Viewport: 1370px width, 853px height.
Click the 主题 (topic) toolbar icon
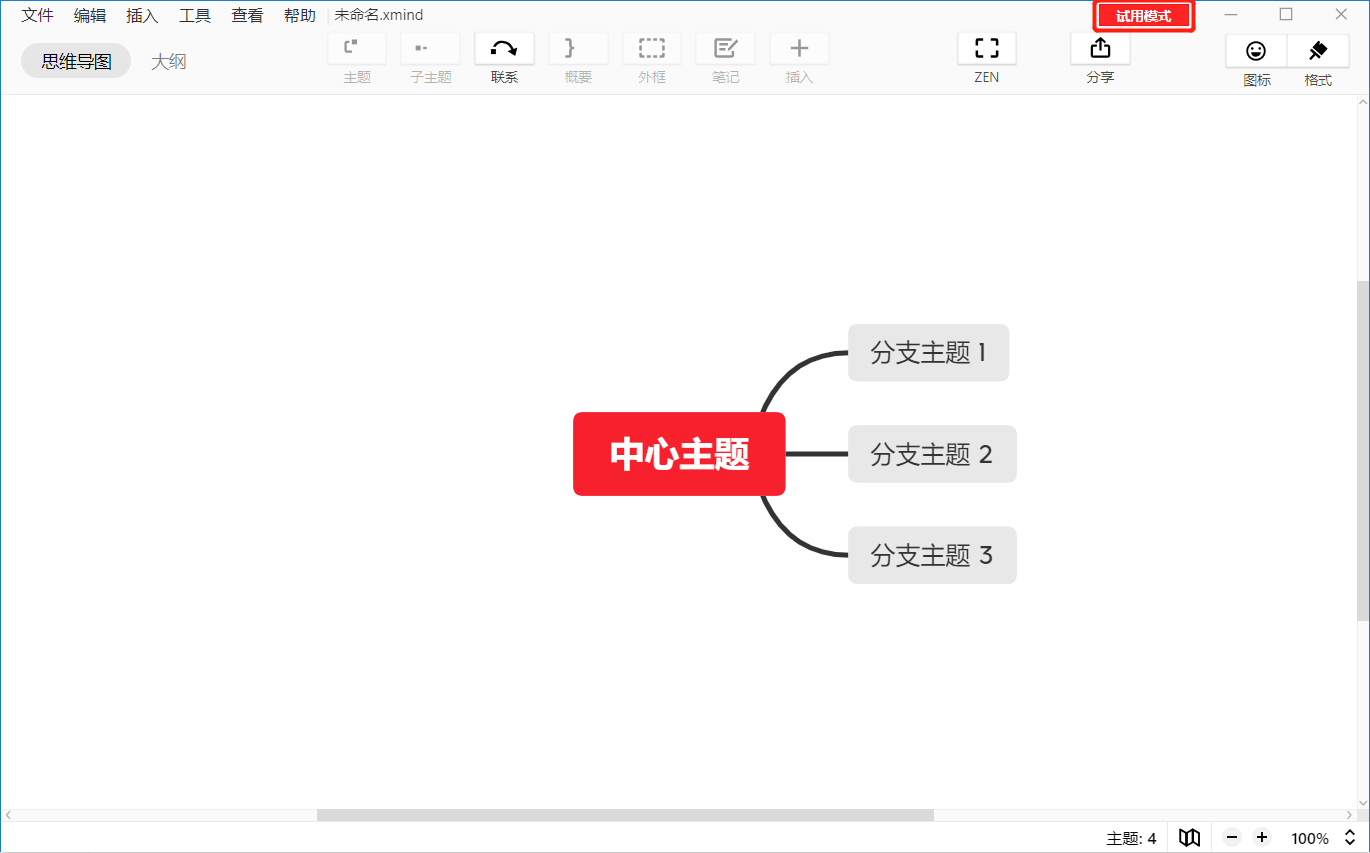pyautogui.click(x=357, y=48)
